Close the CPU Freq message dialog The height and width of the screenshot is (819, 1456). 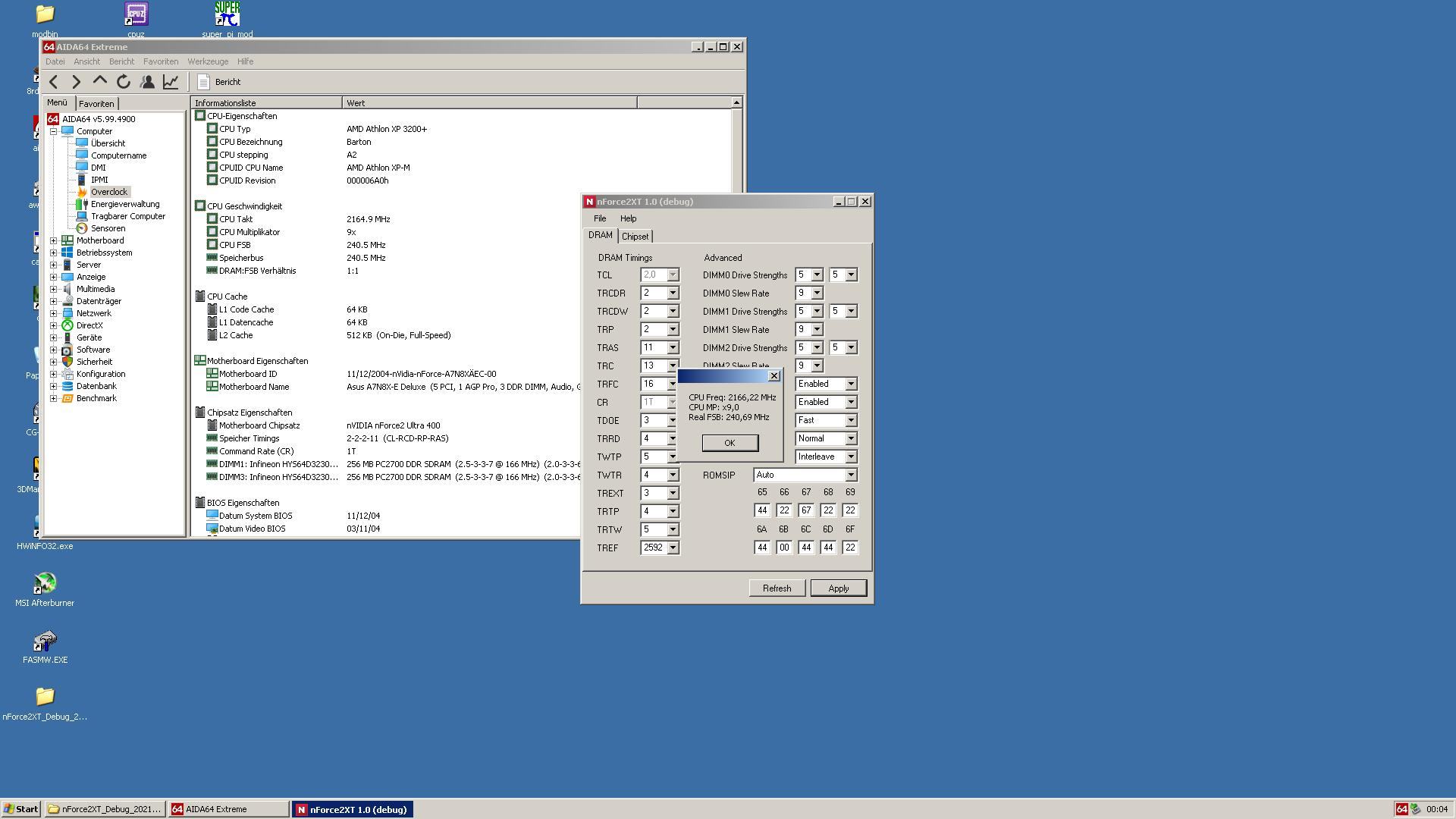(773, 376)
